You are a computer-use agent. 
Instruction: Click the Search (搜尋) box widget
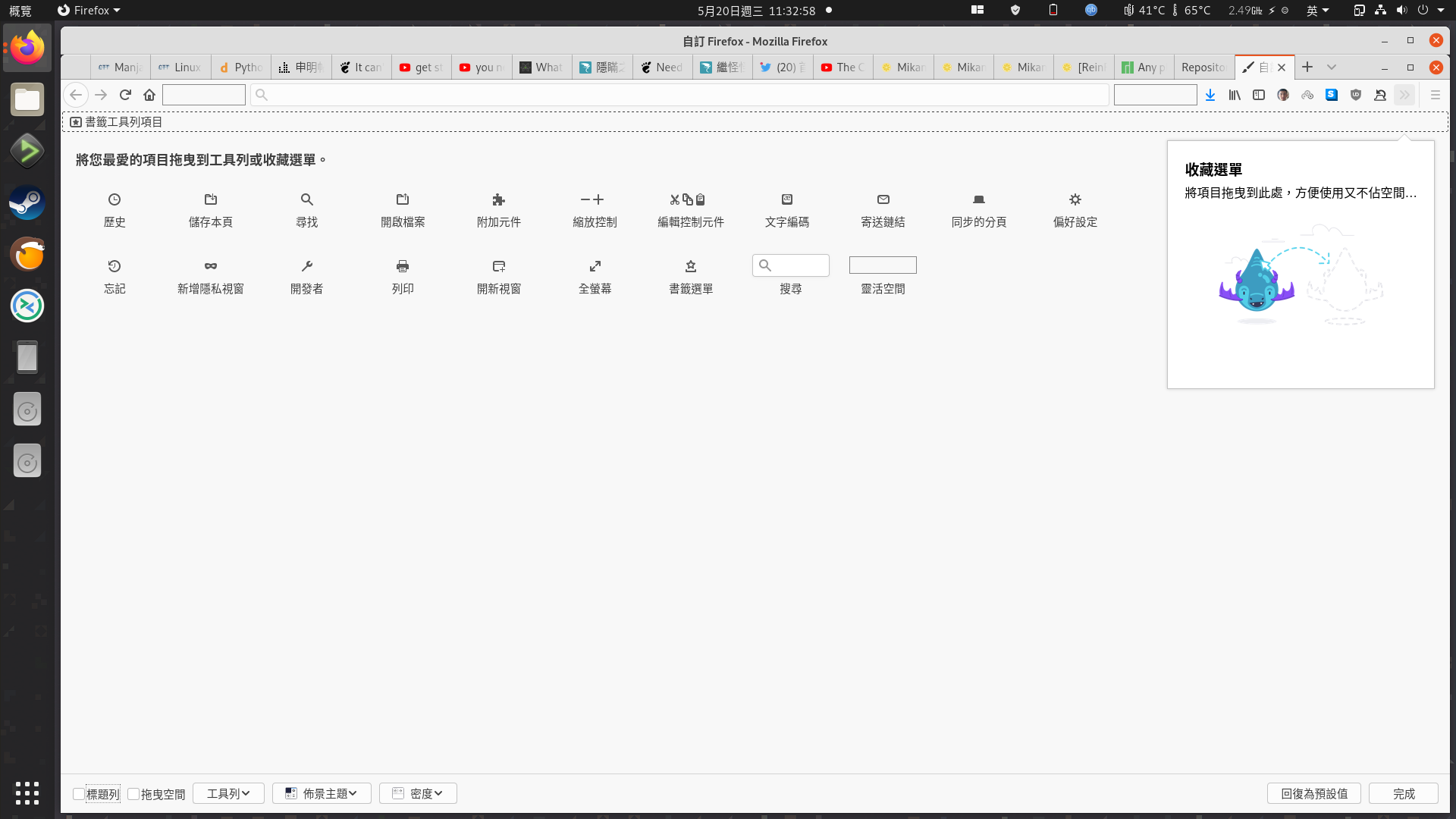pyautogui.click(x=791, y=265)
